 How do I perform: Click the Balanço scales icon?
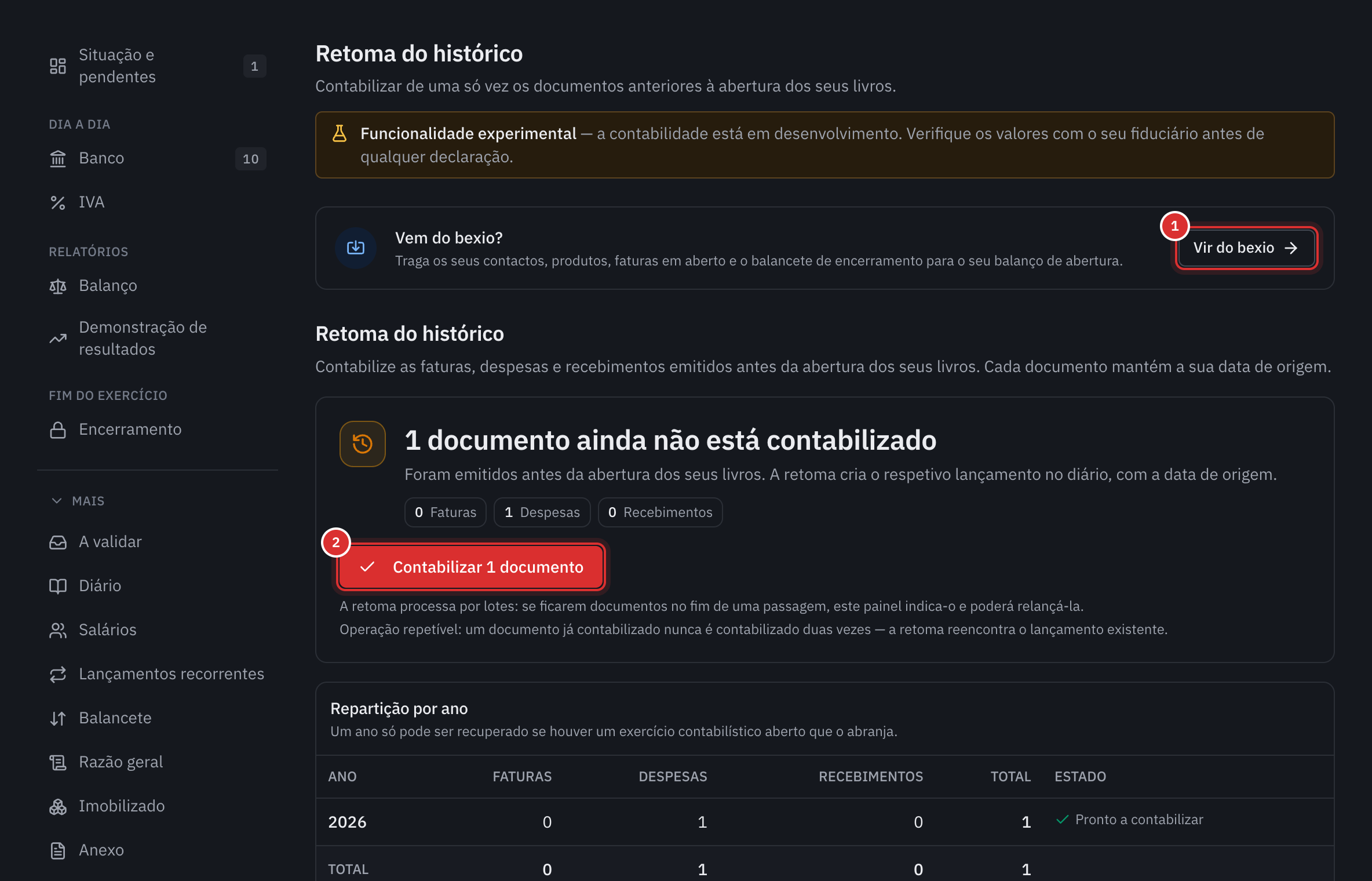click(58, 286)
